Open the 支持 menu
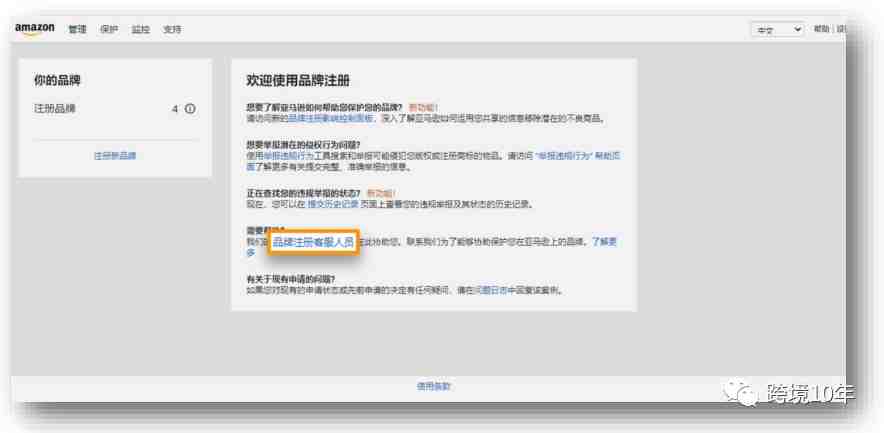Image resolution: width=884 pixels, height=433 pixels. [172, 29]
